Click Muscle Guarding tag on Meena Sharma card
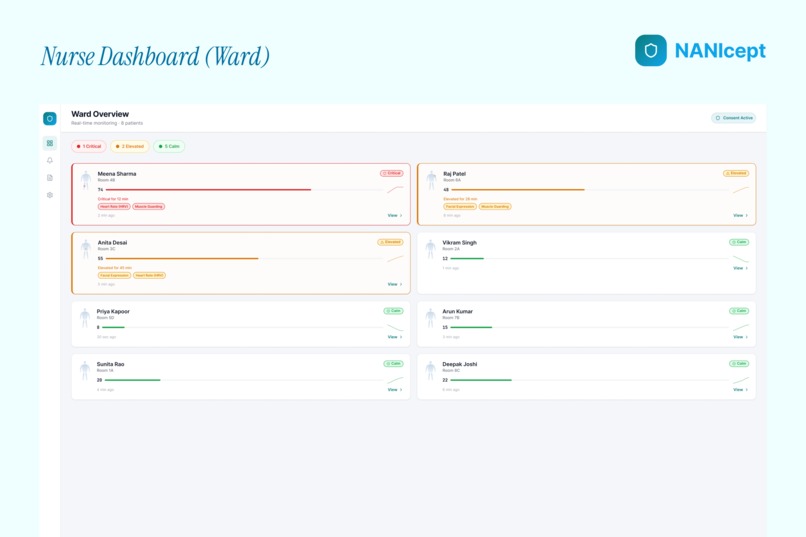Image resolution: width=806 pixels, height=537 pixels. pyautogui.click(x=149, y=207)
